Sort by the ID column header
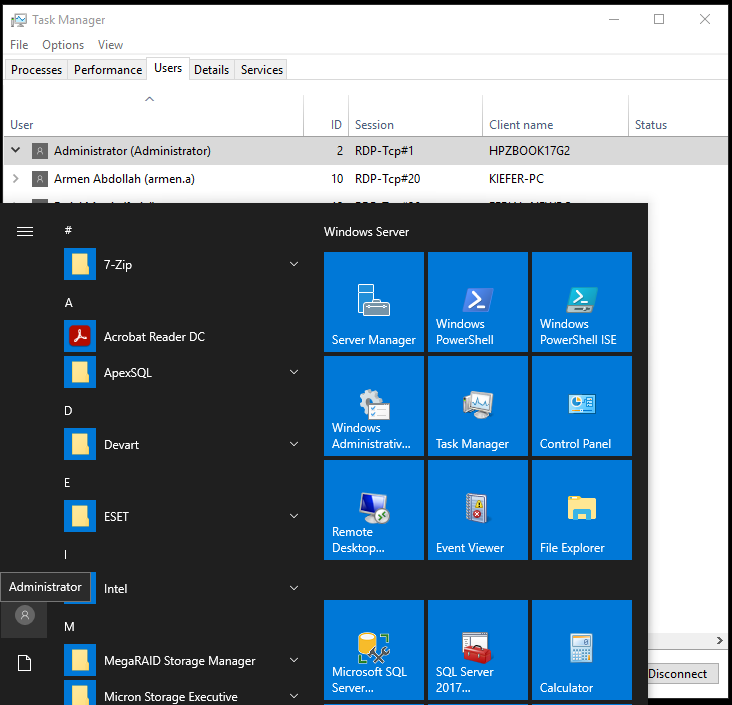Screen dimensions: 732x705 [x=326, y=116]
